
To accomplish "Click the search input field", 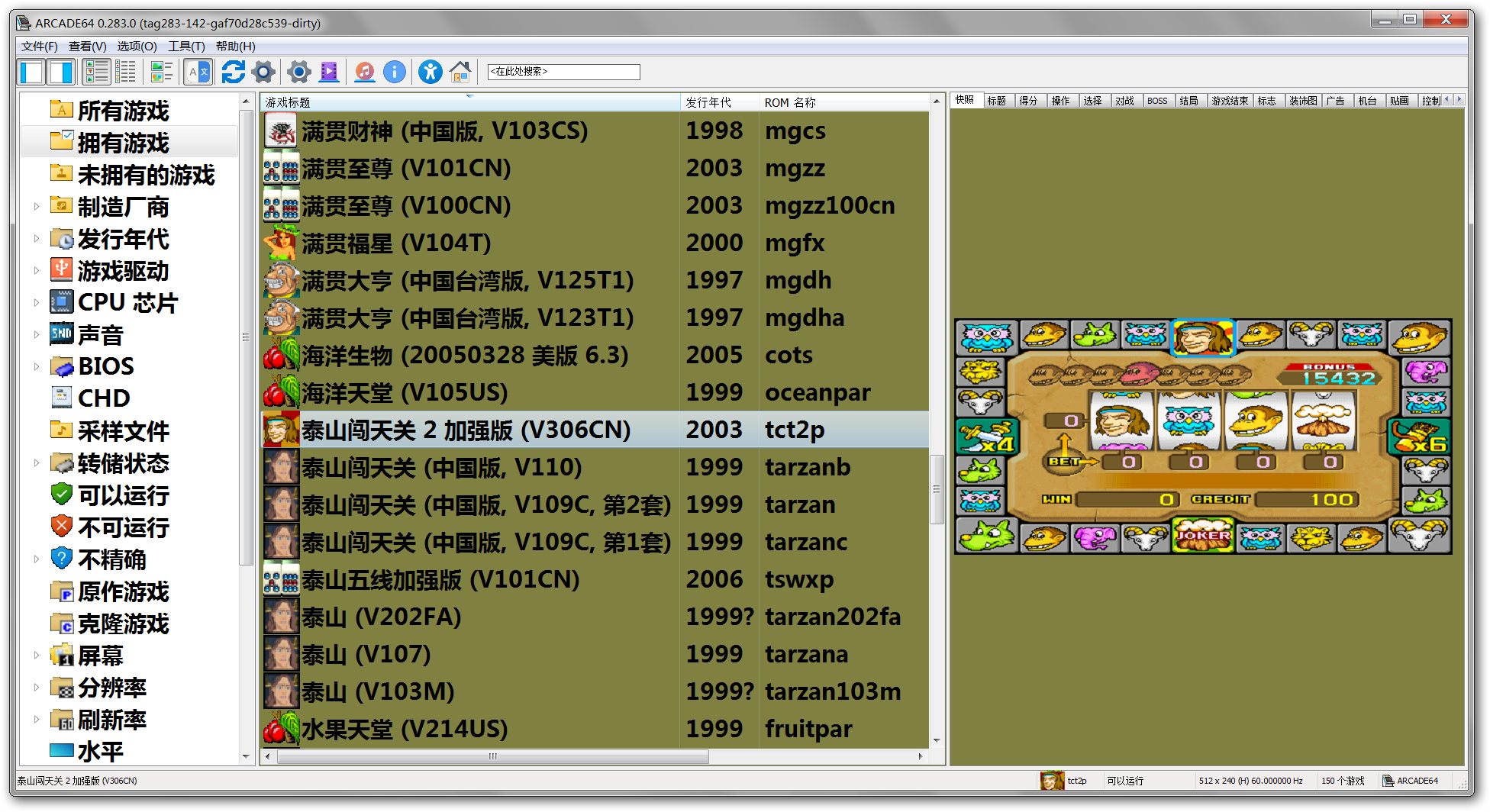I will pos(563,72).
